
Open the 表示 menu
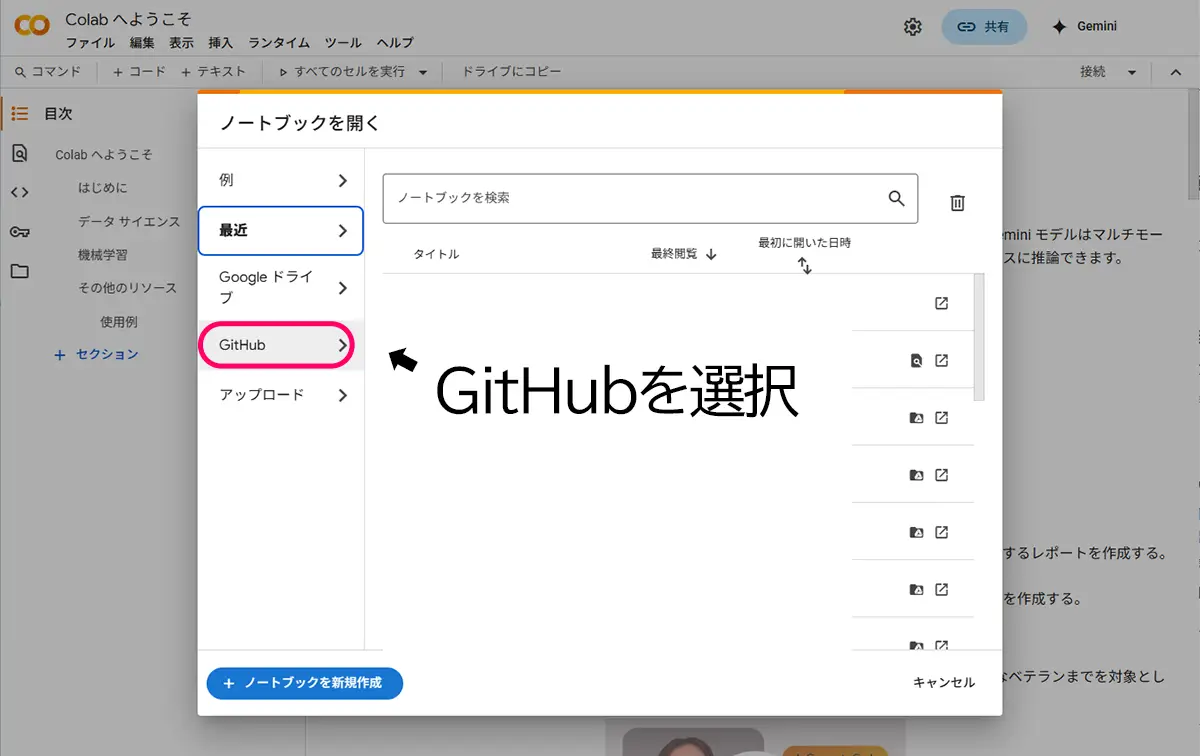point(181,43)
